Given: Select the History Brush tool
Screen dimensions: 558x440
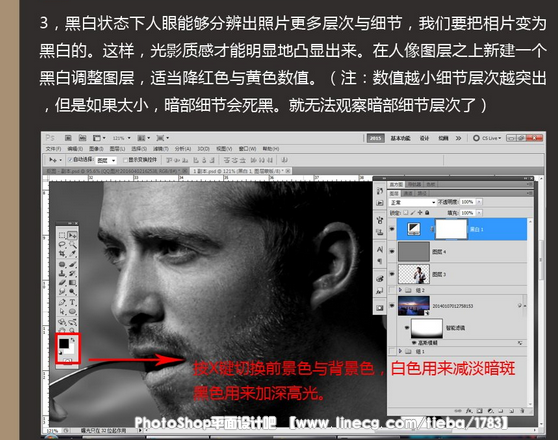Looking at the screenshot, I should (x=72, y=273).
